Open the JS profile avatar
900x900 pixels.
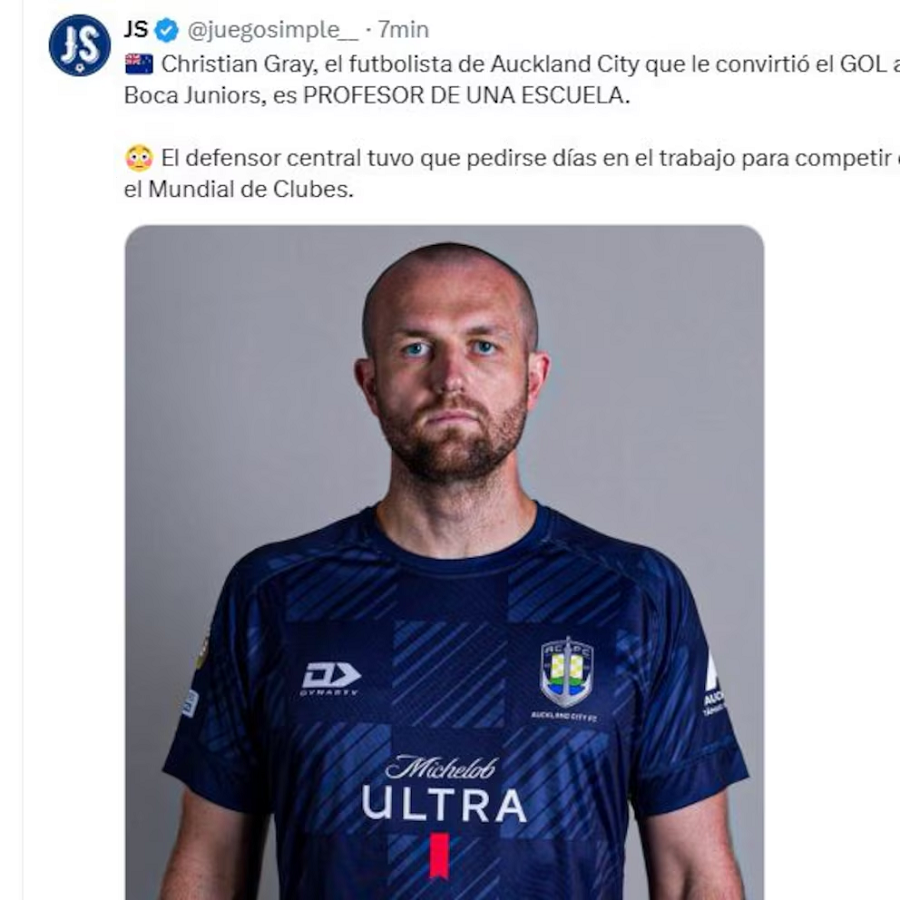79,45
